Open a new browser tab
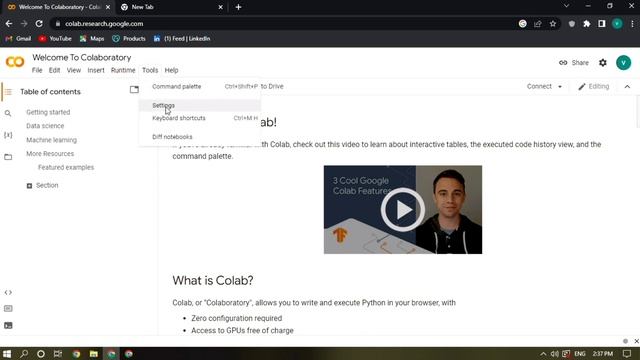This screenshot has height=360, width=640. 238,7
